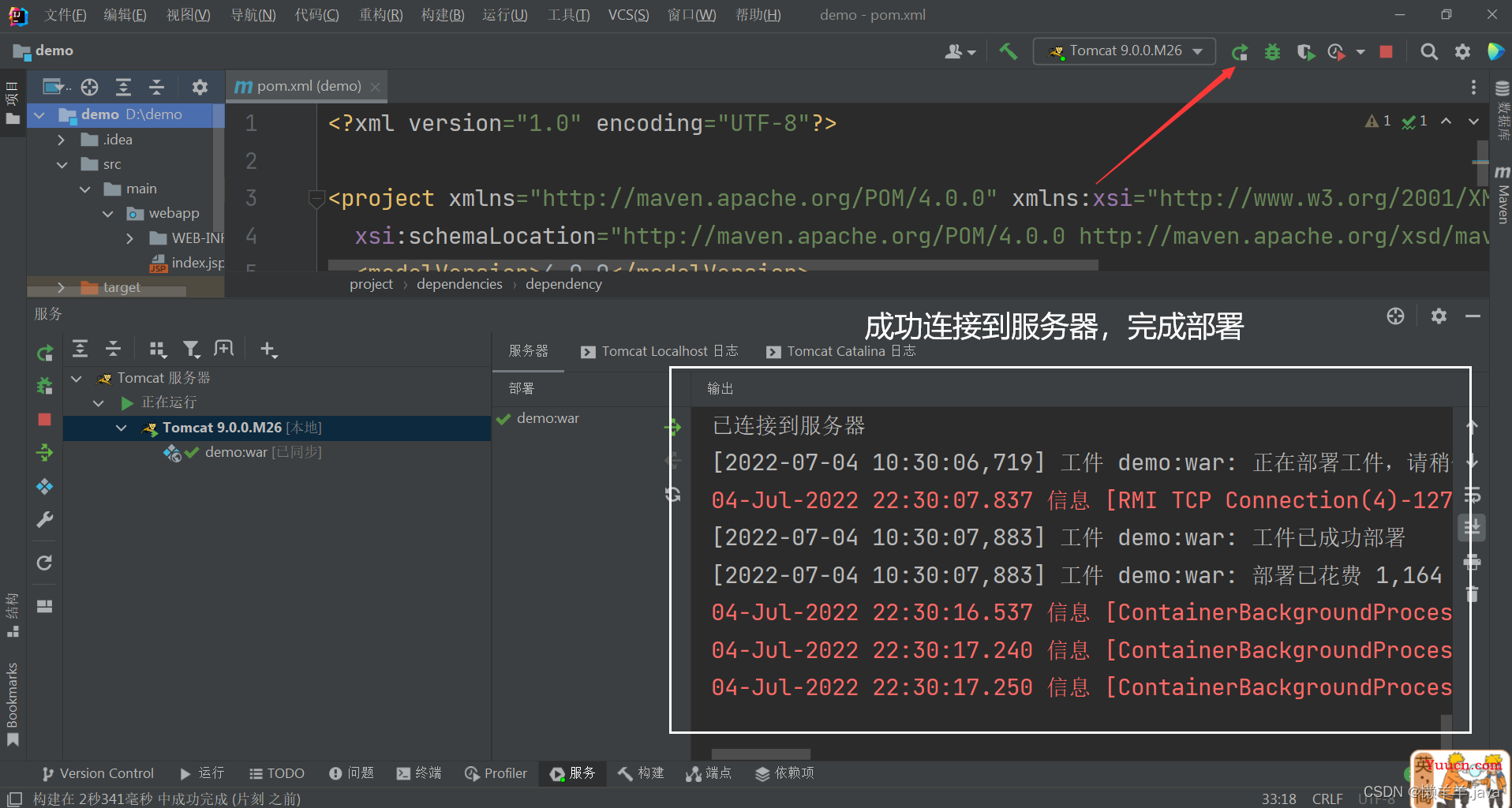
Task: Open services panel settings gear
Action: point(1439,316)
